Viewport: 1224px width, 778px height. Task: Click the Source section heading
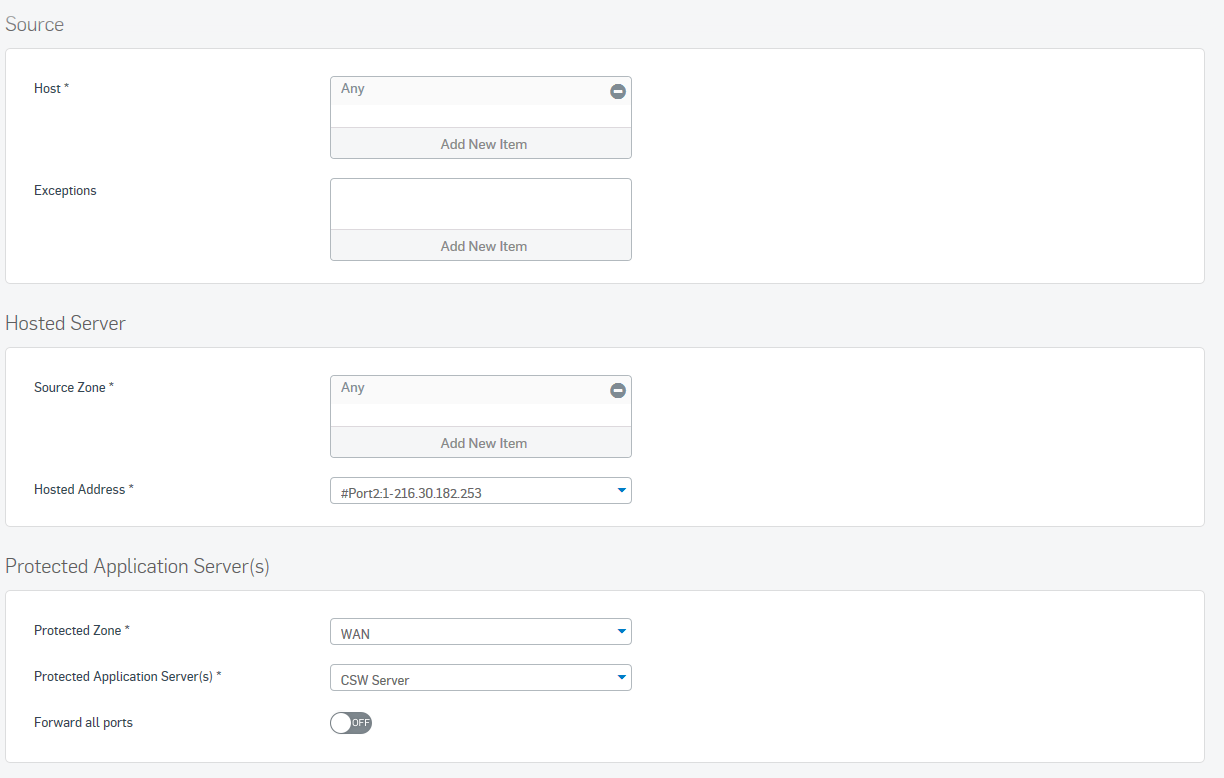tap(35, 25)
